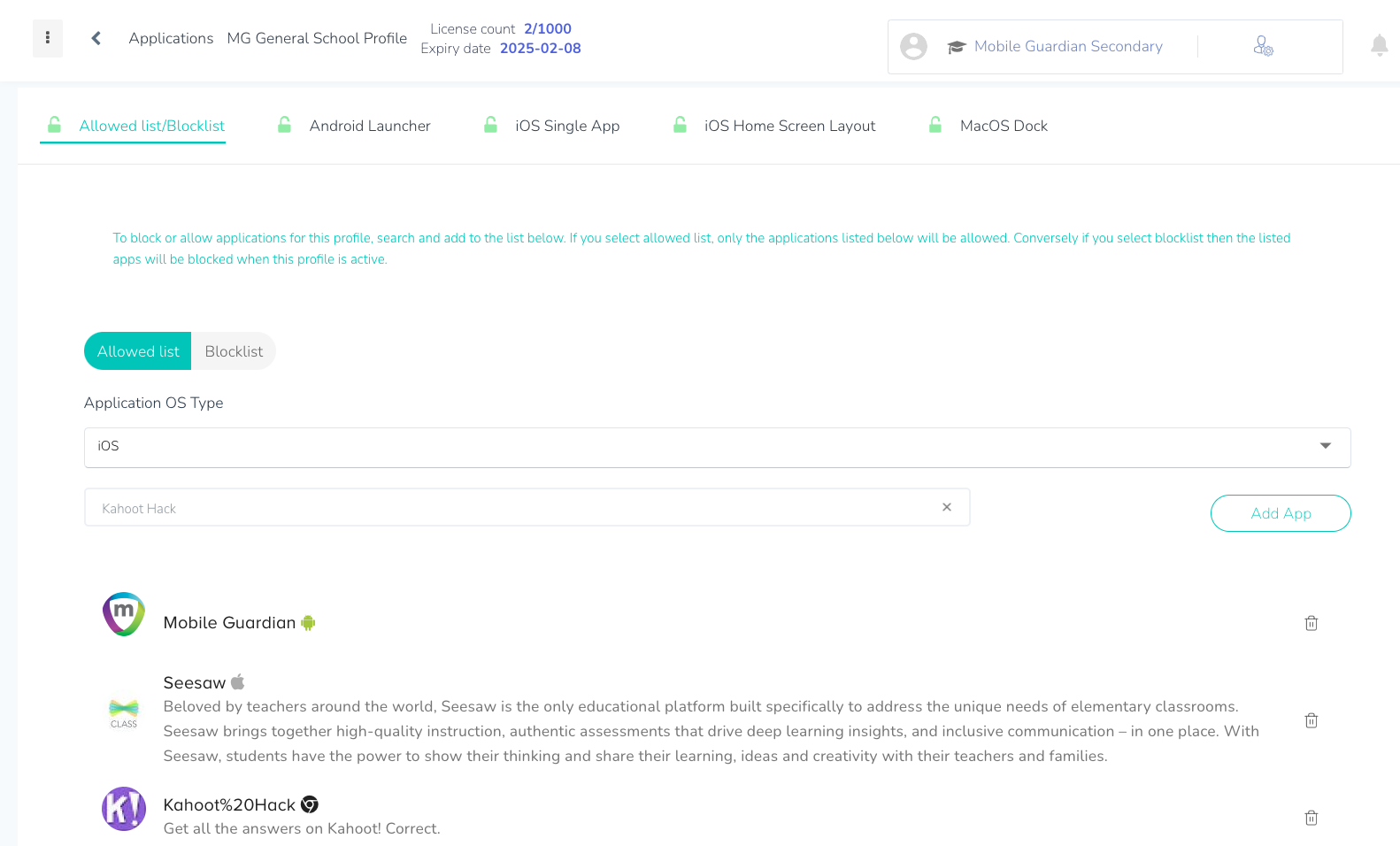1400x846 pixels.
Task: Click the Seesaw CLASS app icon
Action: pos(124,713)
